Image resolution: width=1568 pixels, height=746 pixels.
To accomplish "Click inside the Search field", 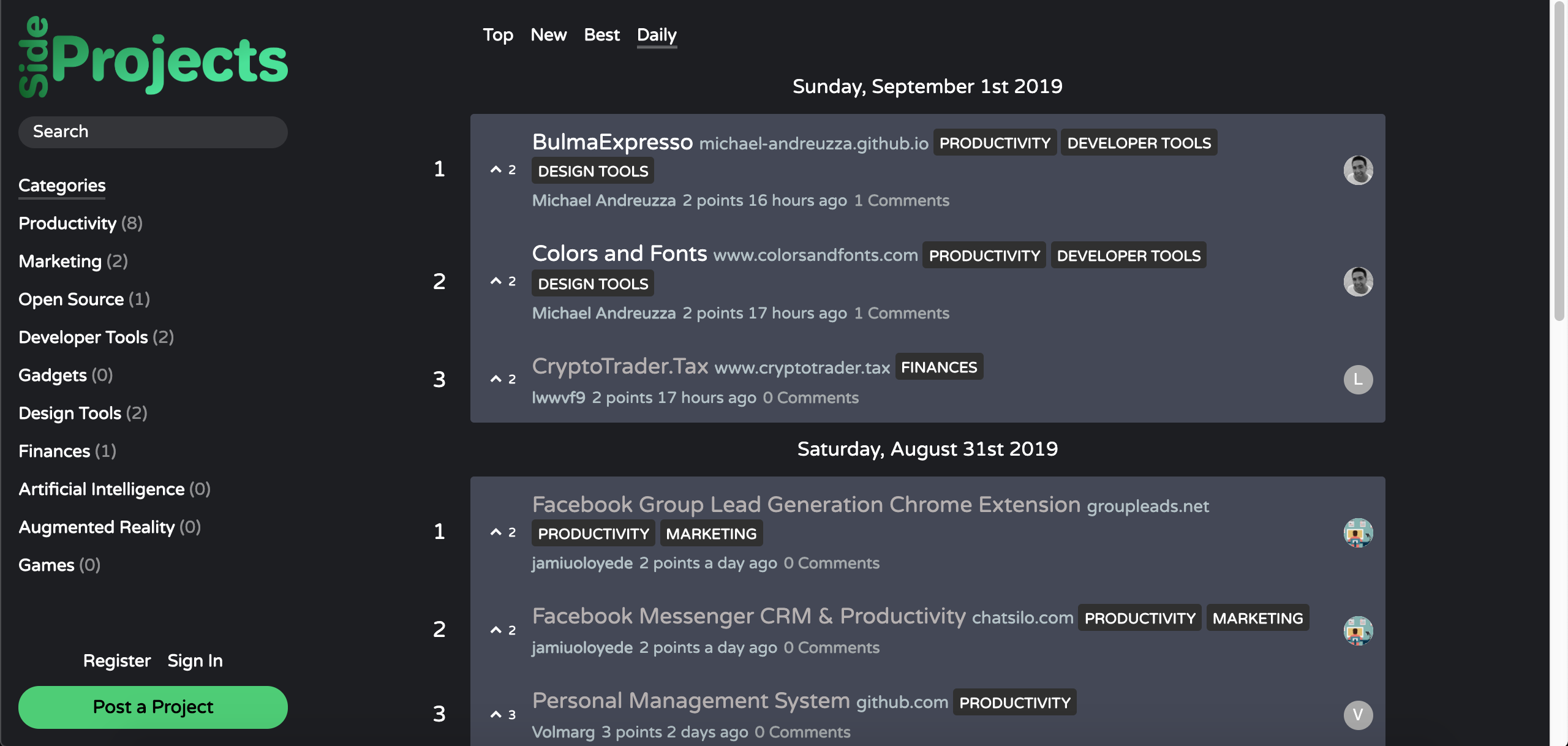I will coord(152,132).
